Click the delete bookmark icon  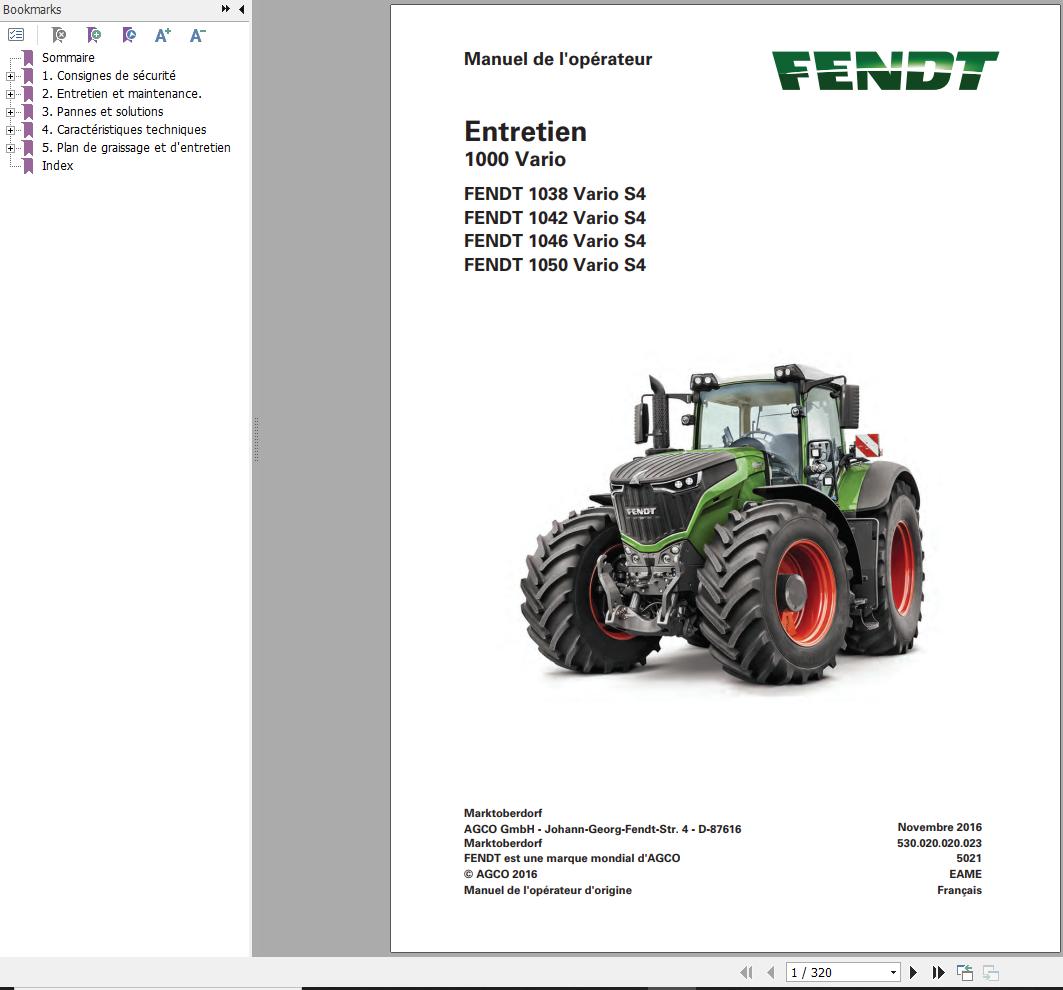coord(59,35)
